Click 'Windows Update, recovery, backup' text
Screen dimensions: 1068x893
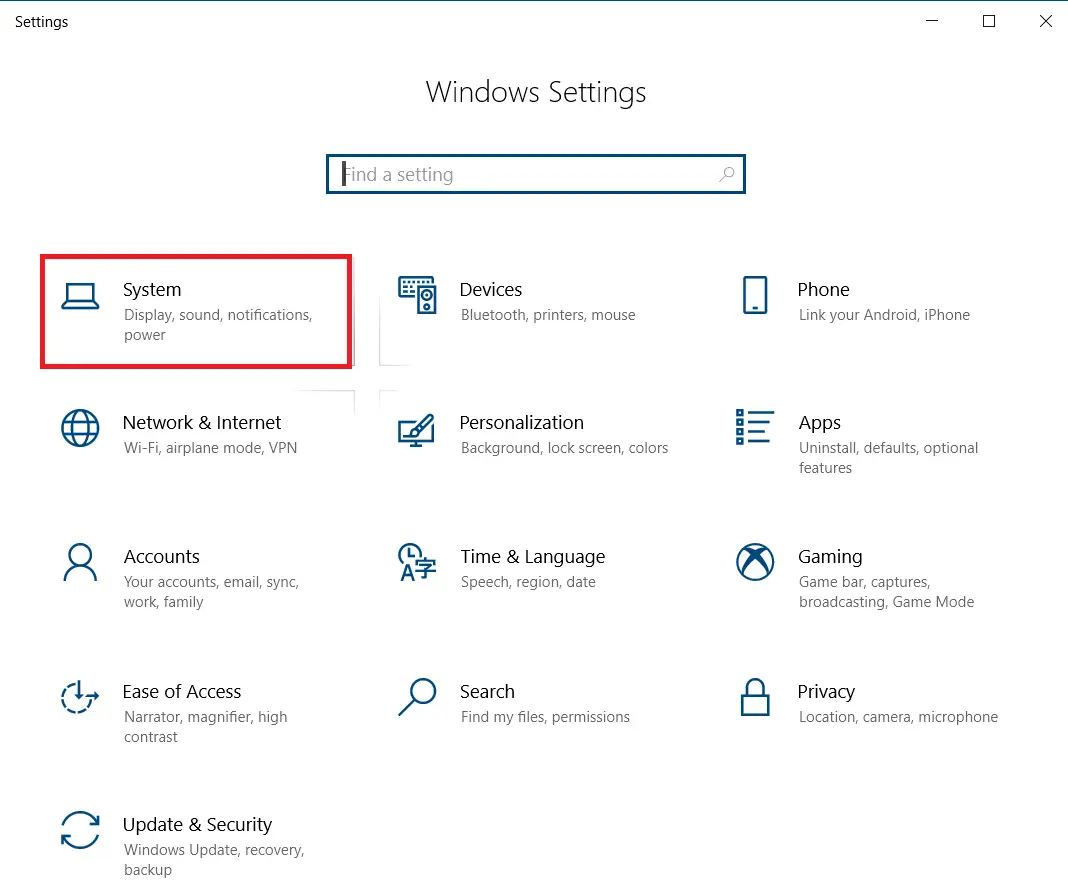click(x=214, y=860)
